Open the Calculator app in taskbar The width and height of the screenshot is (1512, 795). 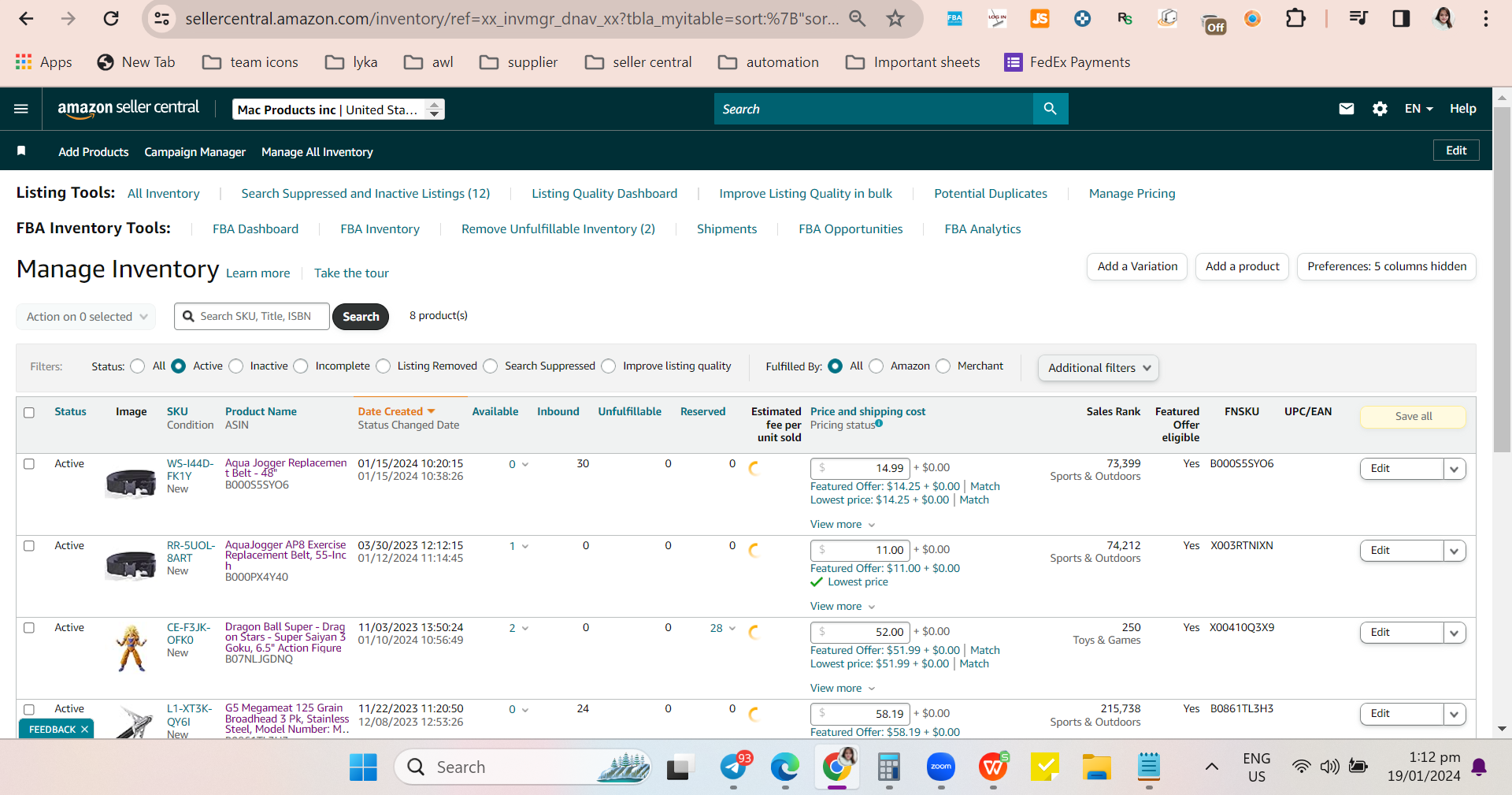(889, 767)
